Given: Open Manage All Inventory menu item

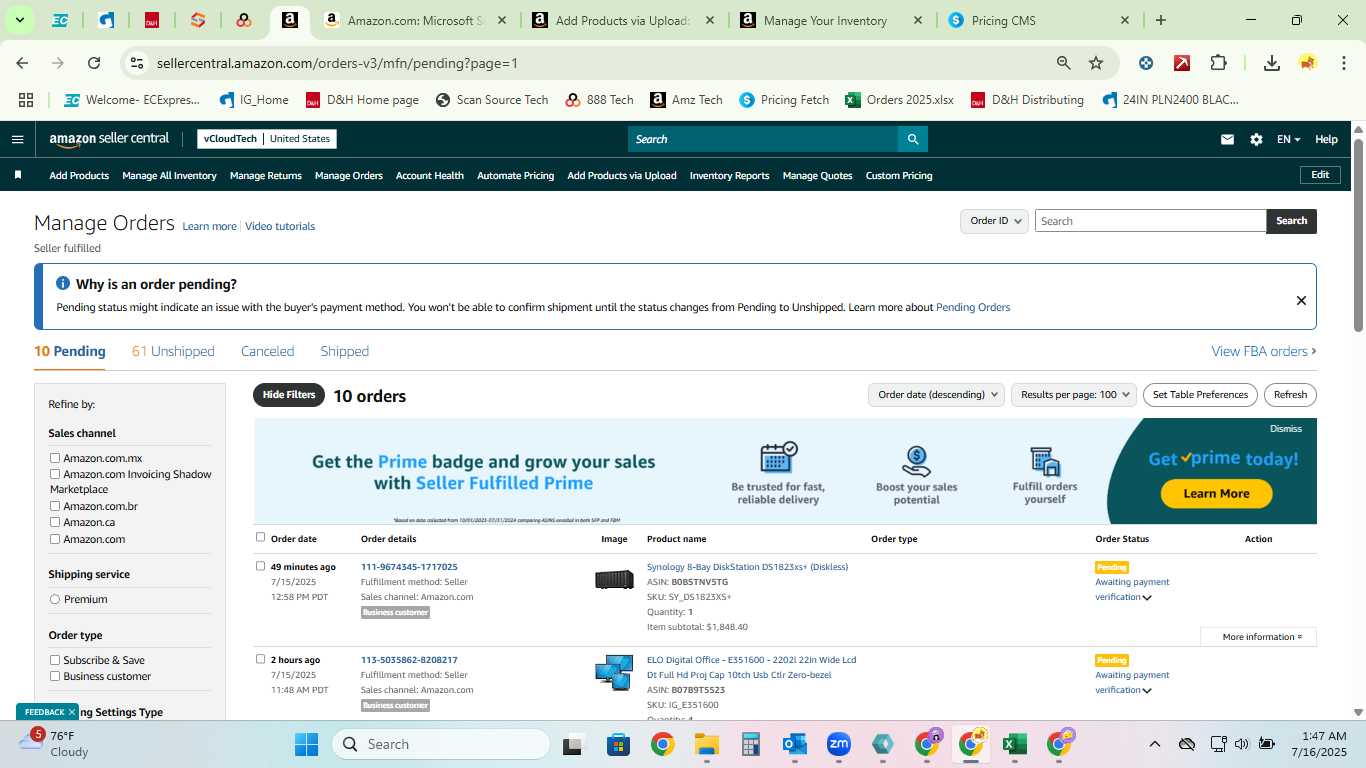Looking at the screenshot, I should coord(169,175).
